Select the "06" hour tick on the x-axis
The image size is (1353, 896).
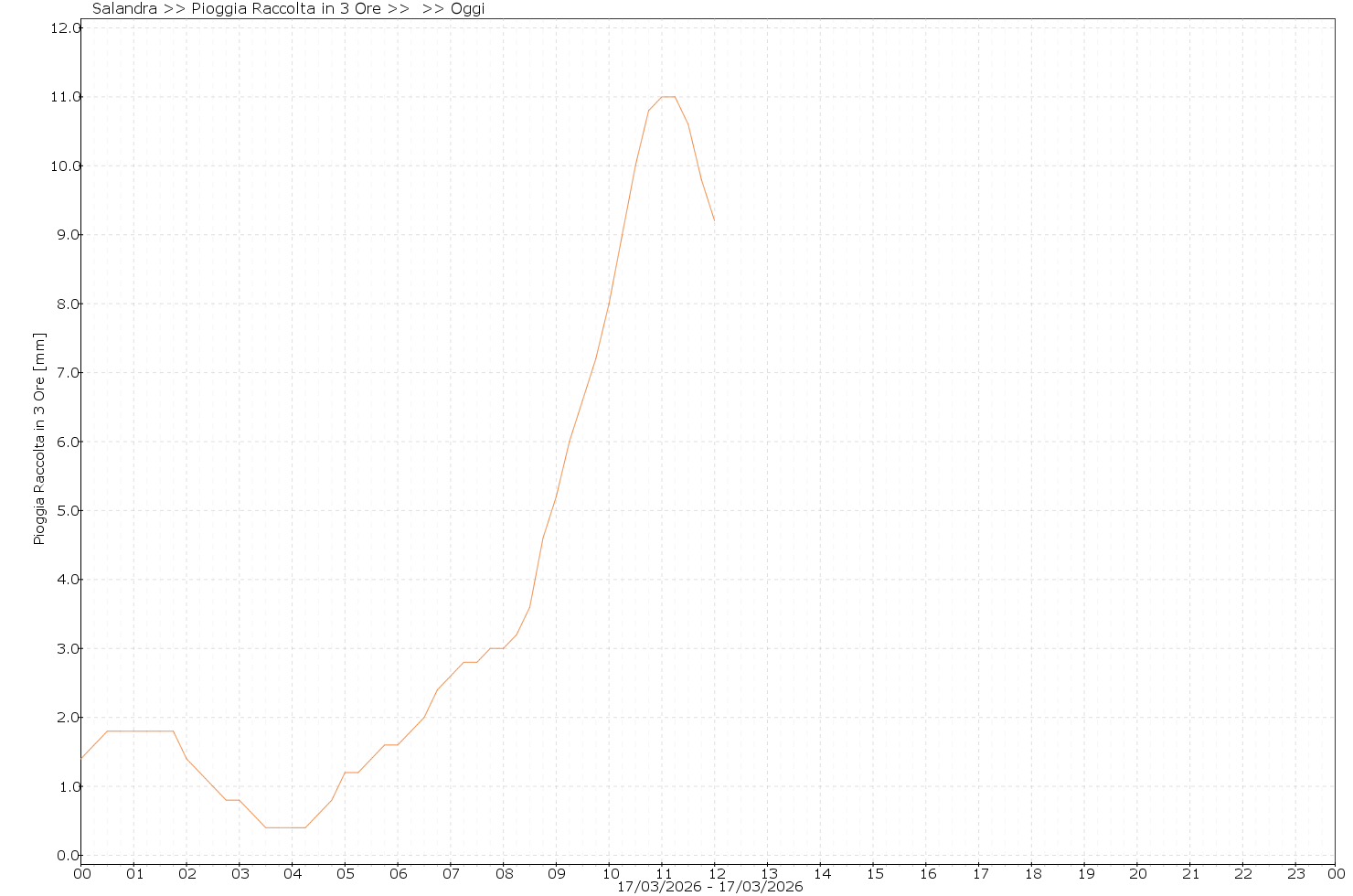(399, 874)
